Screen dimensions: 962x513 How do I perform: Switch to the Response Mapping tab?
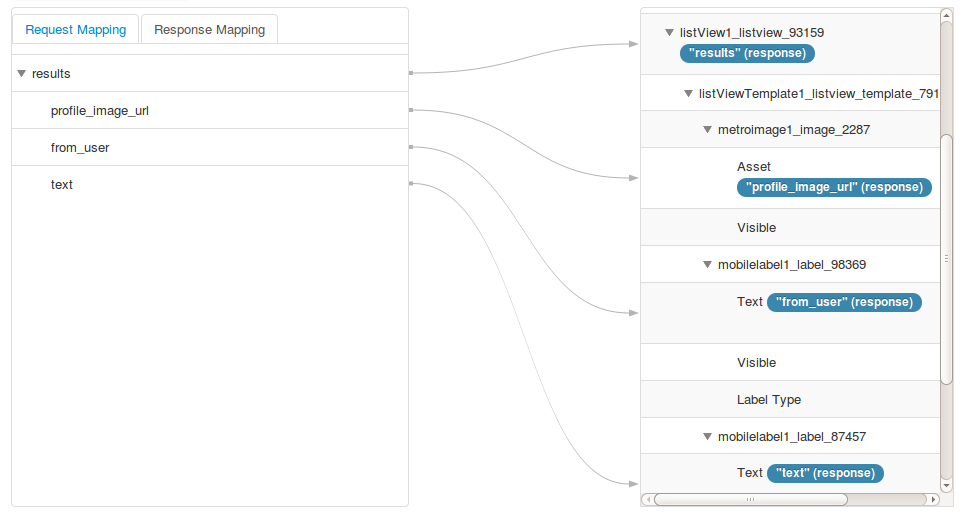point(209,29)
